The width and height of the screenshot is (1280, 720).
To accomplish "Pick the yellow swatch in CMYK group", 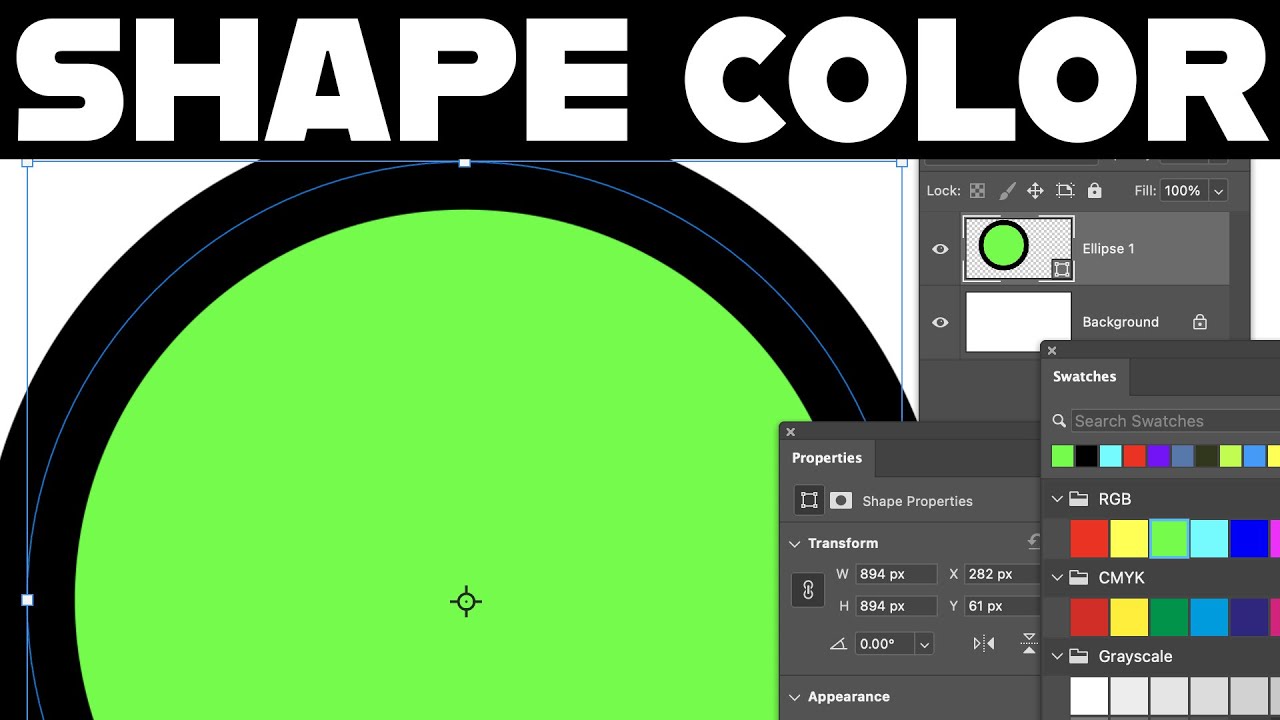I will point(1129,617).
